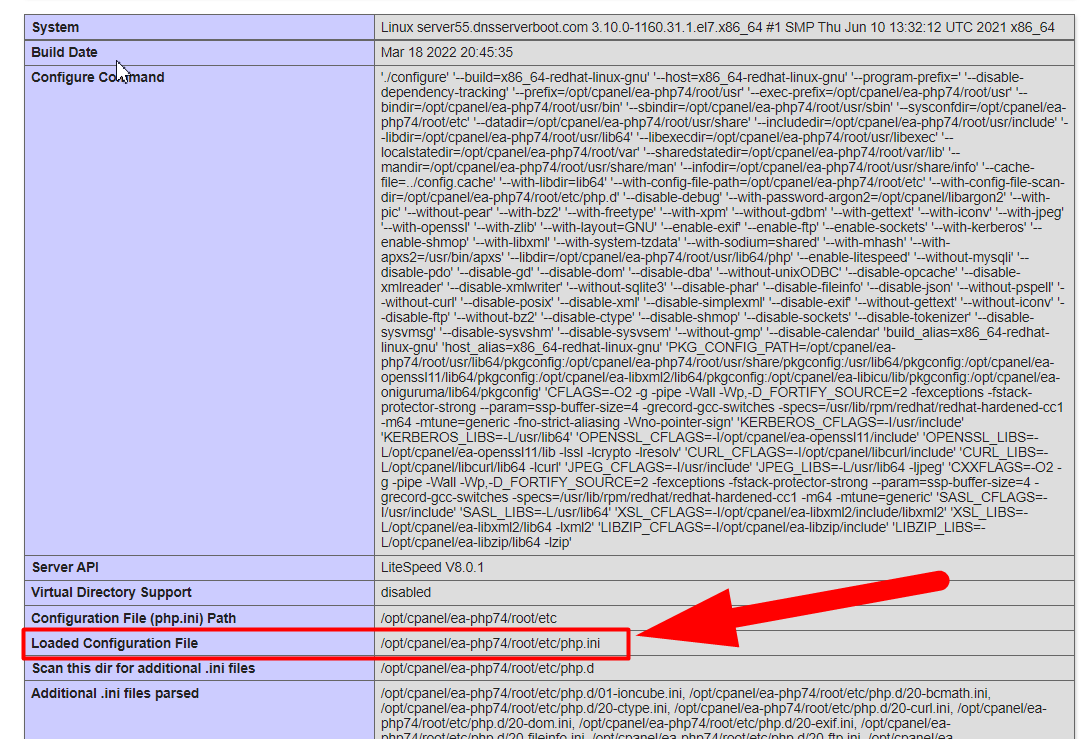Select the 'Server API' label
This screenshot has height=739, width=1083.
[x=65, y=568]
